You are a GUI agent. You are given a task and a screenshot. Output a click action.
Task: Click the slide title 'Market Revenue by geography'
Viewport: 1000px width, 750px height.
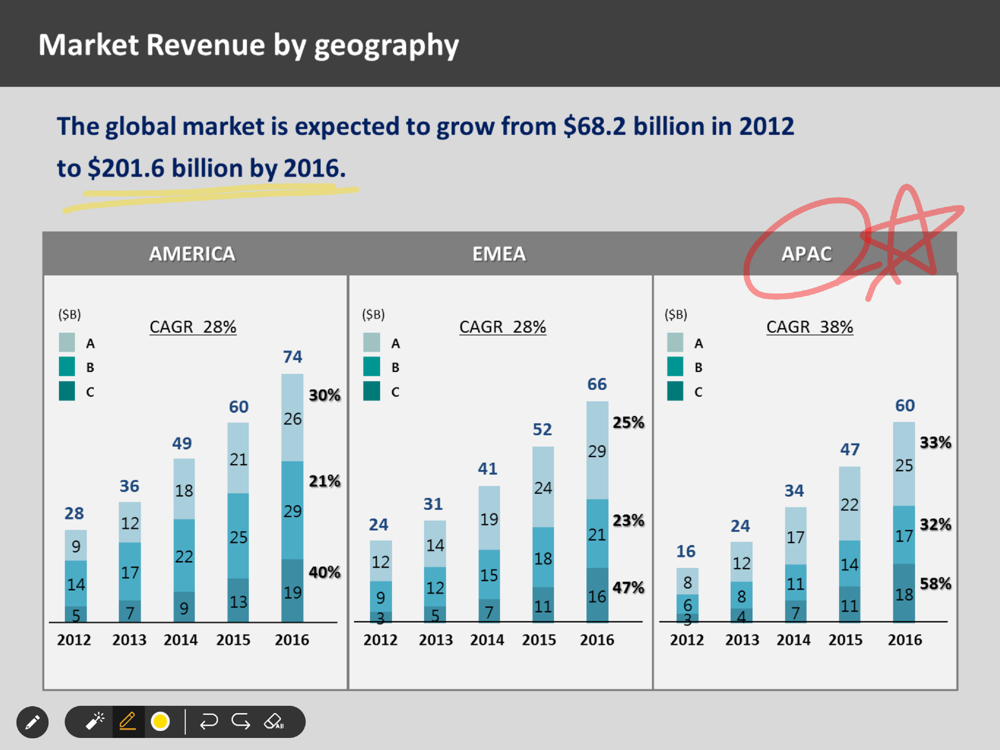[248, 45]
